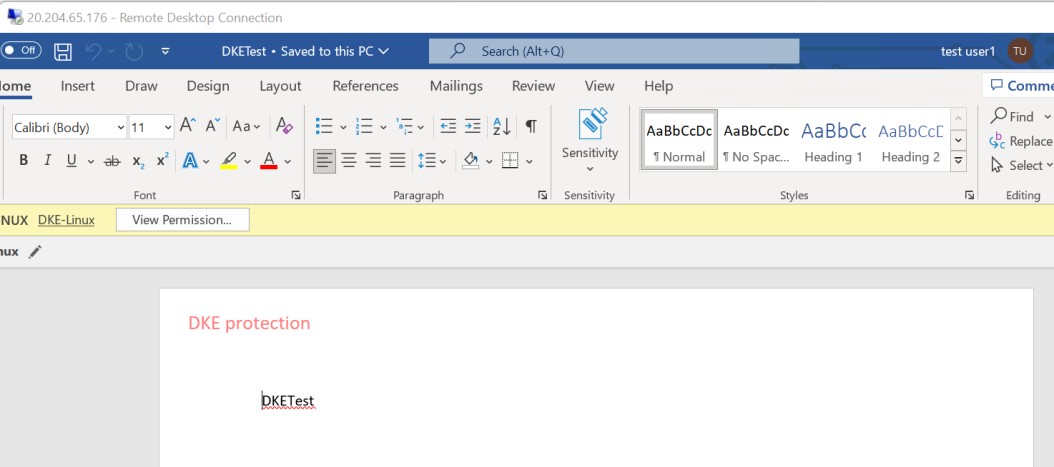Click Decrease Indent icon

click(x=448, y=126)
